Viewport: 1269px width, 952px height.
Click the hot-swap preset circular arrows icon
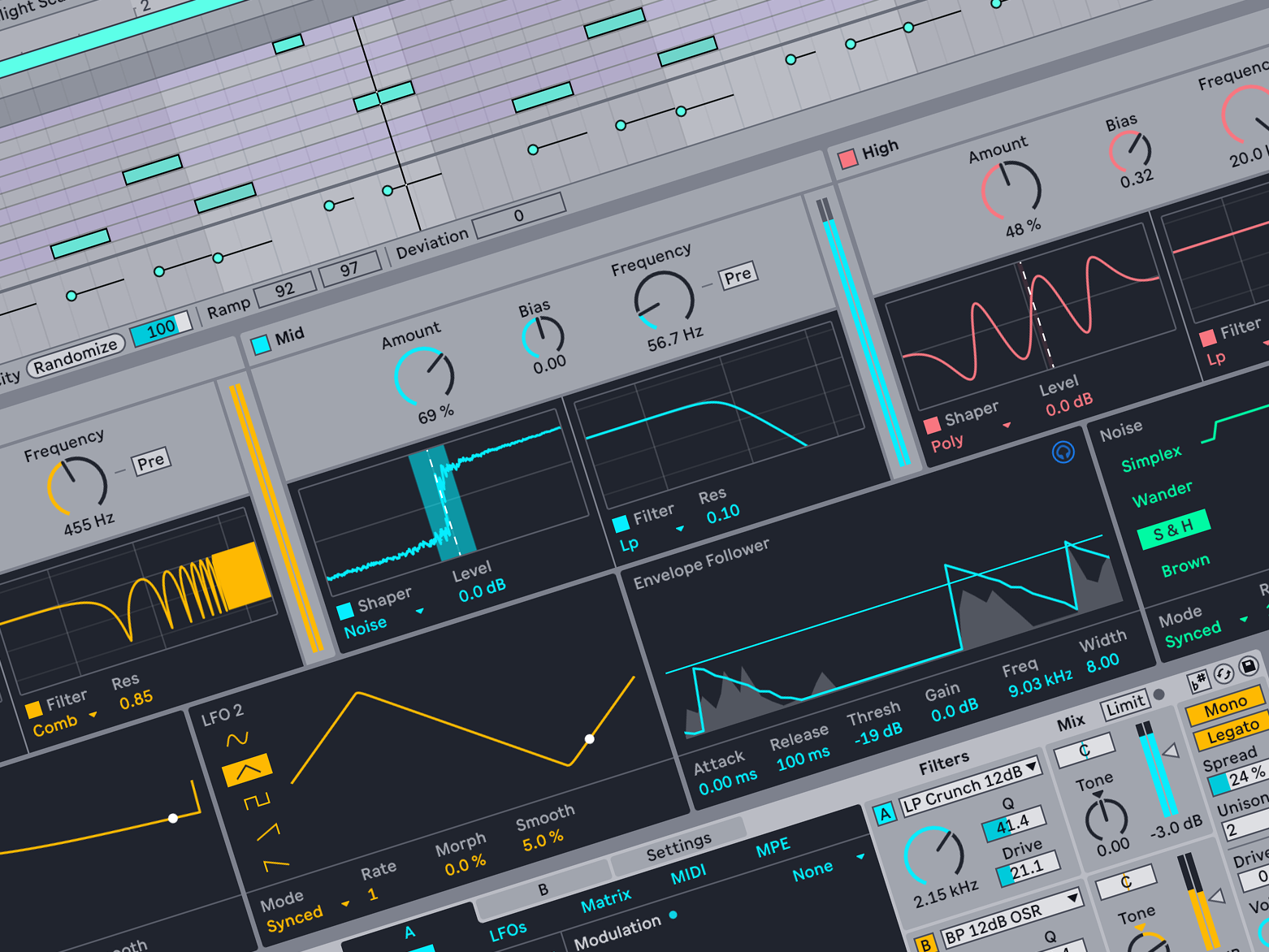(1223, 674)
